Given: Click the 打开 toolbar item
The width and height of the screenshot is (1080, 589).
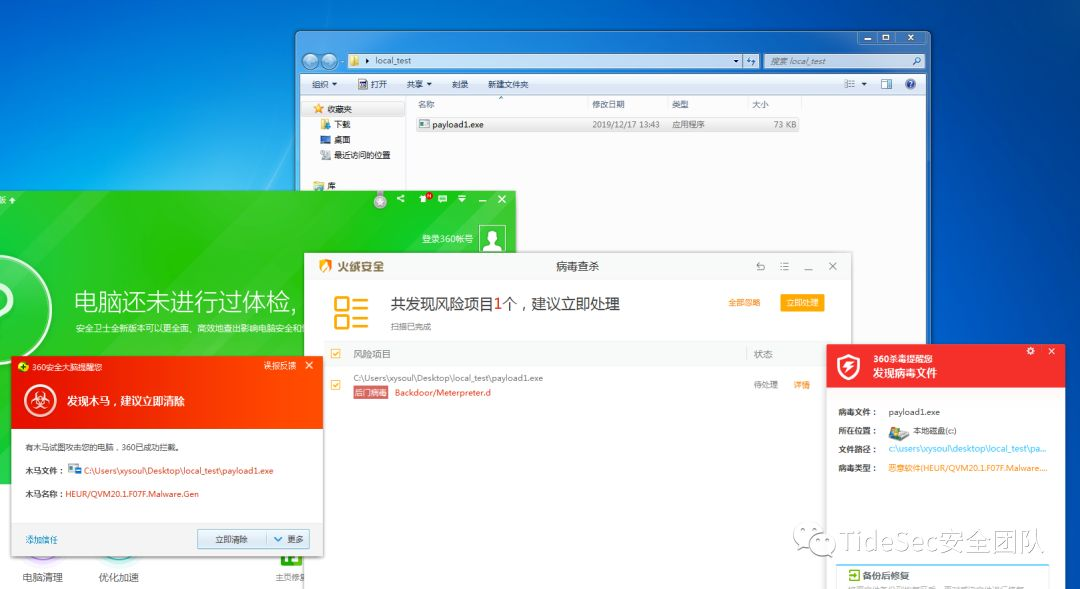Looking at the screenshot, I should (x=373, y=85).
